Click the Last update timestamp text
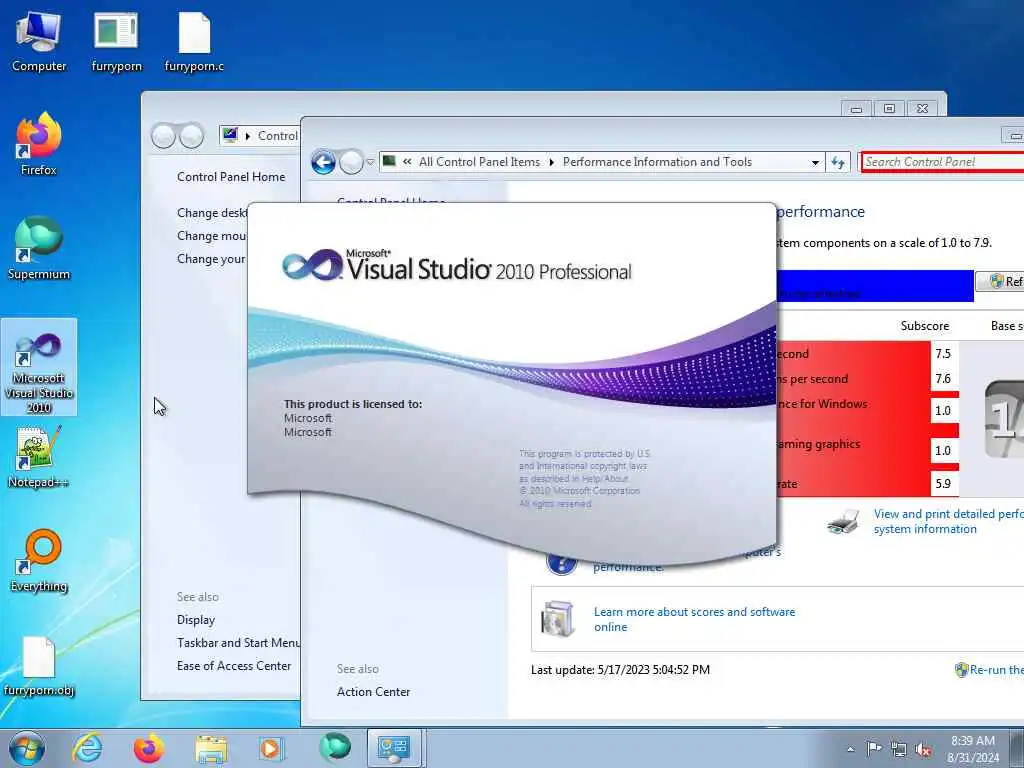Image resolution: width=1024 pixels, height=768 pixels. click(620, 669)
